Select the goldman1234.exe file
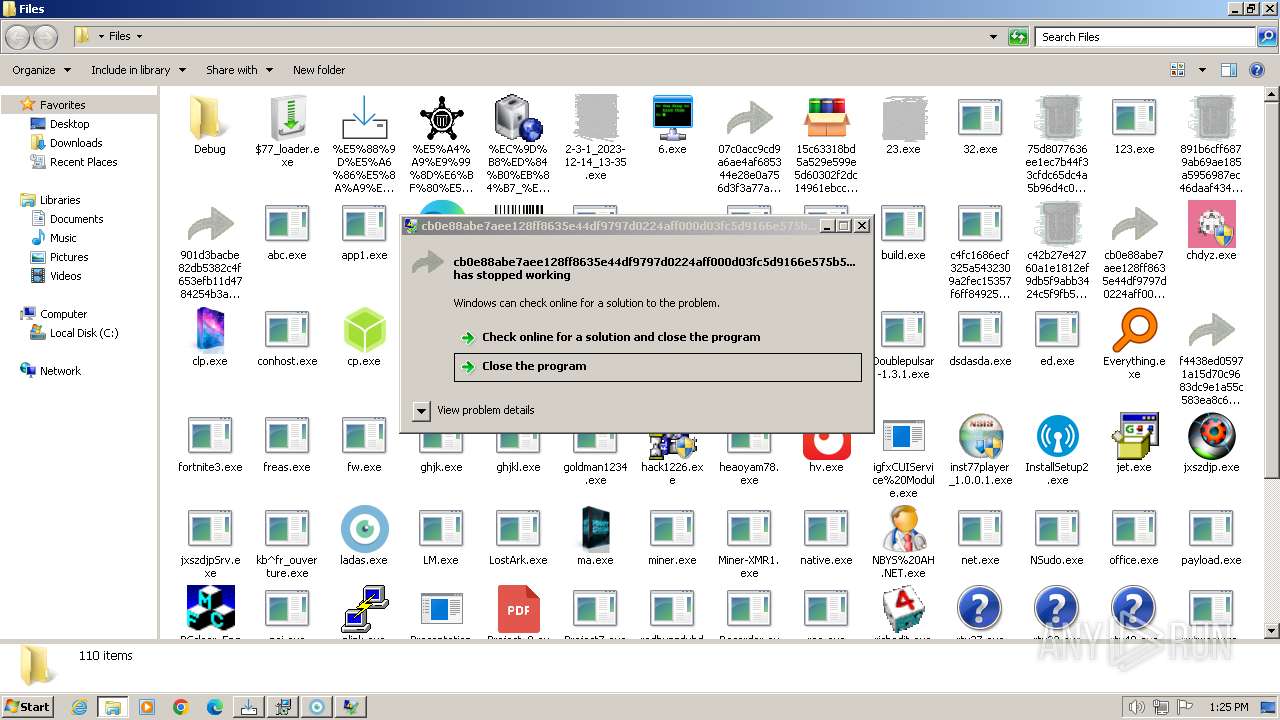 click(x=595, y=446)
